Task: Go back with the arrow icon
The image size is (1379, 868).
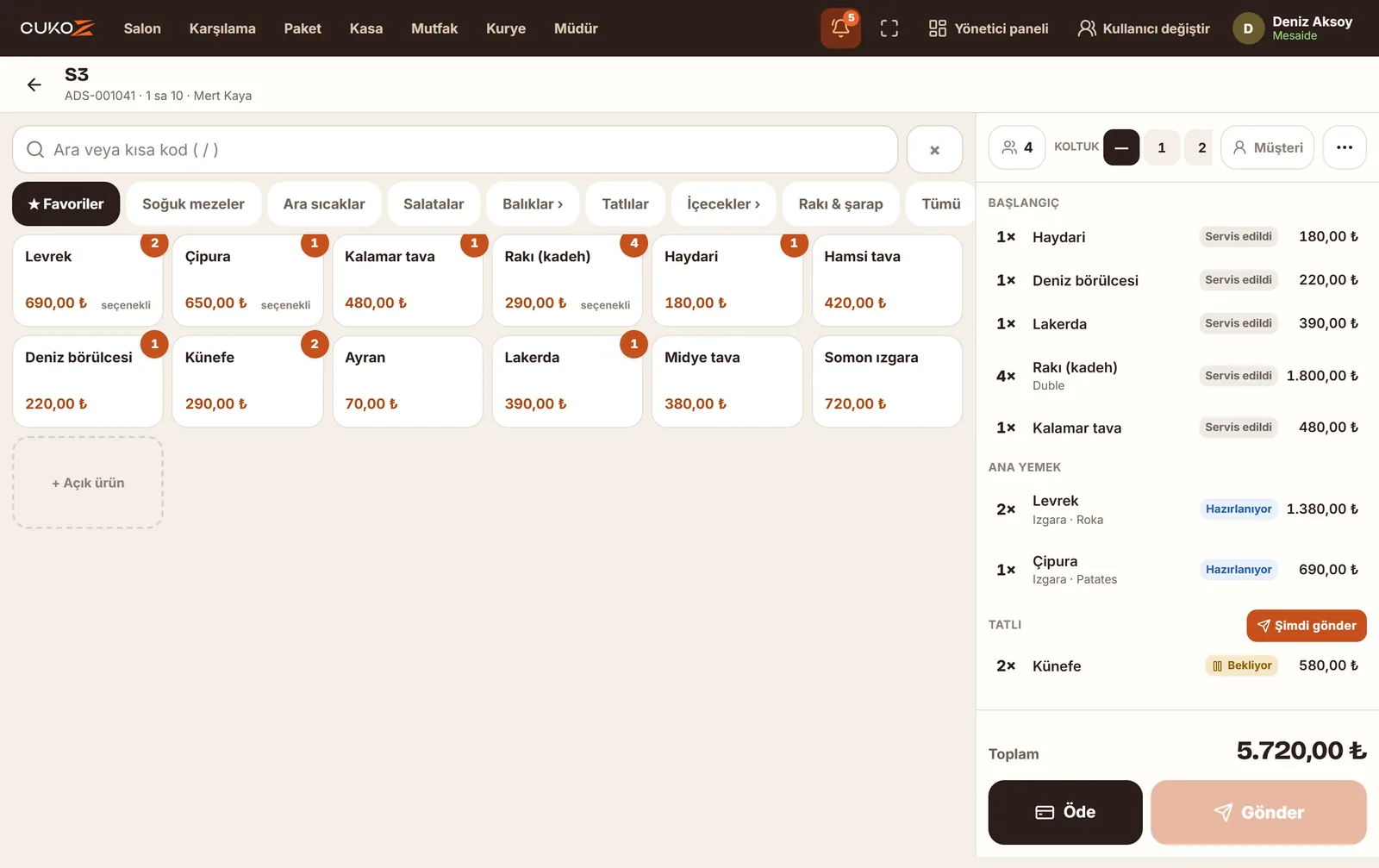Action: click(x=34, y=84)
